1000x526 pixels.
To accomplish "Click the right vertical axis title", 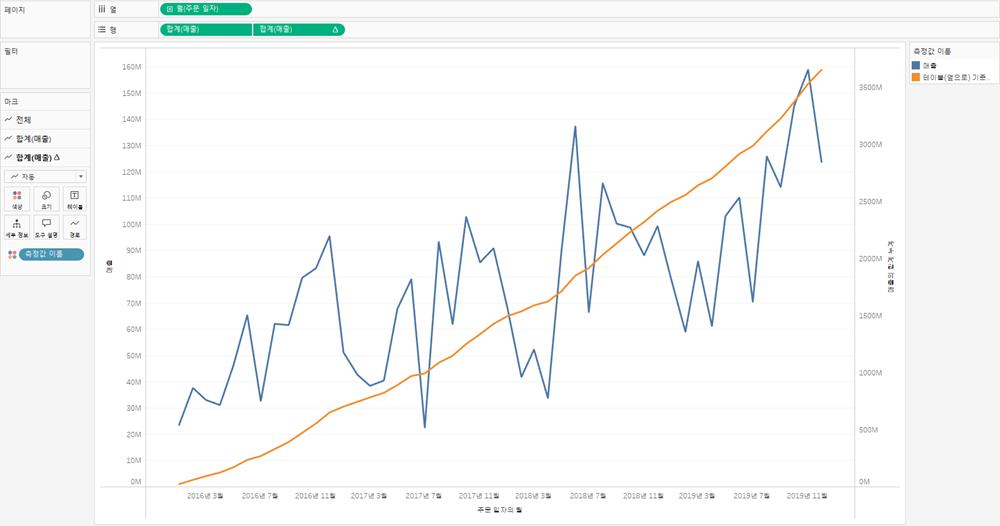I will (x=890, y=267).
